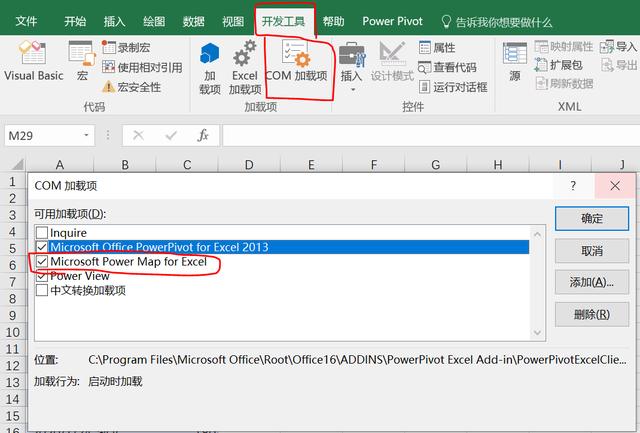This screenshot has height=433, width=640.
Task: Switch to the Power Pivot tab
Action: 393,22
